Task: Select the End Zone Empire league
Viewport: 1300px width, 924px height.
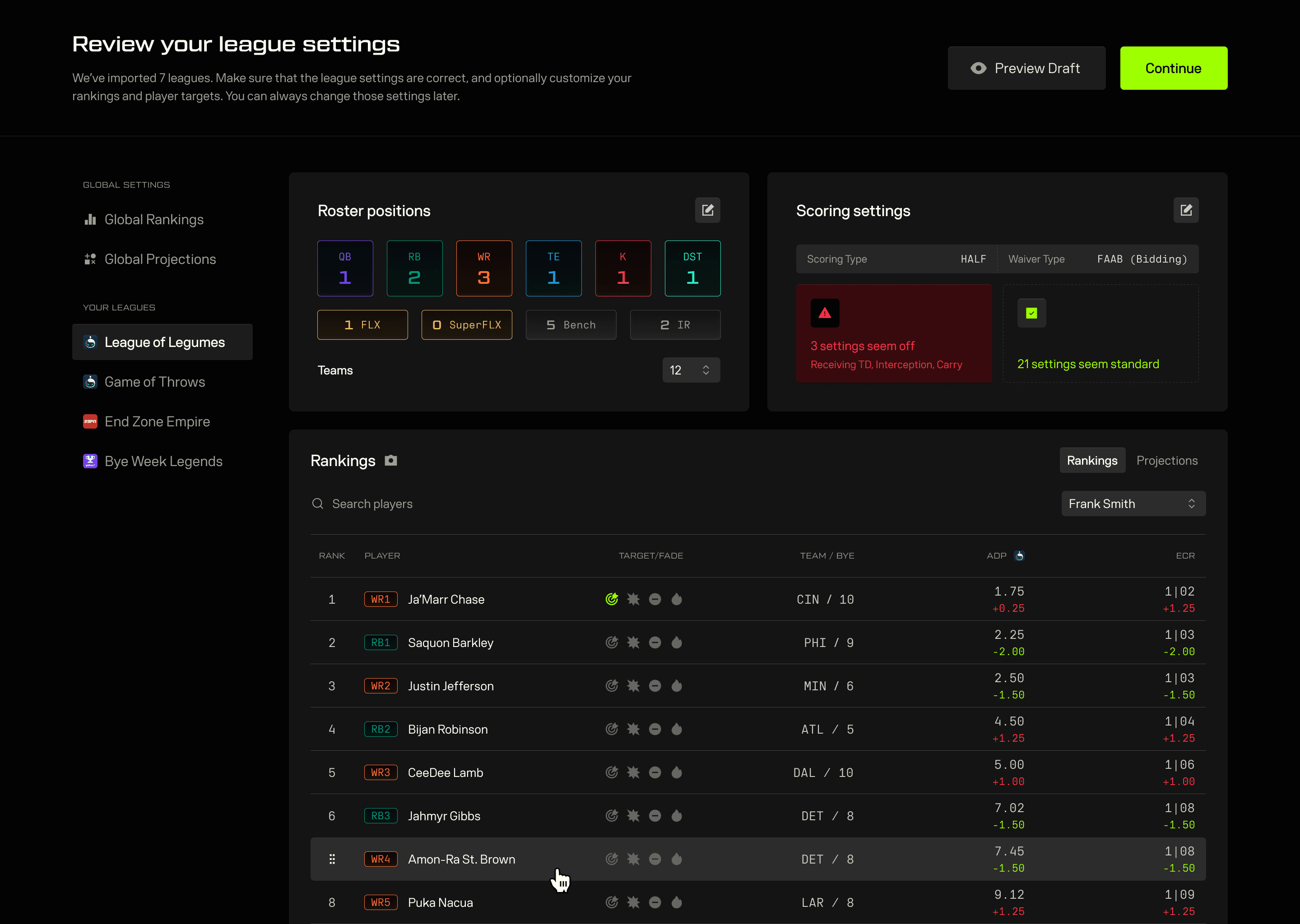Action: click(157, 421)
